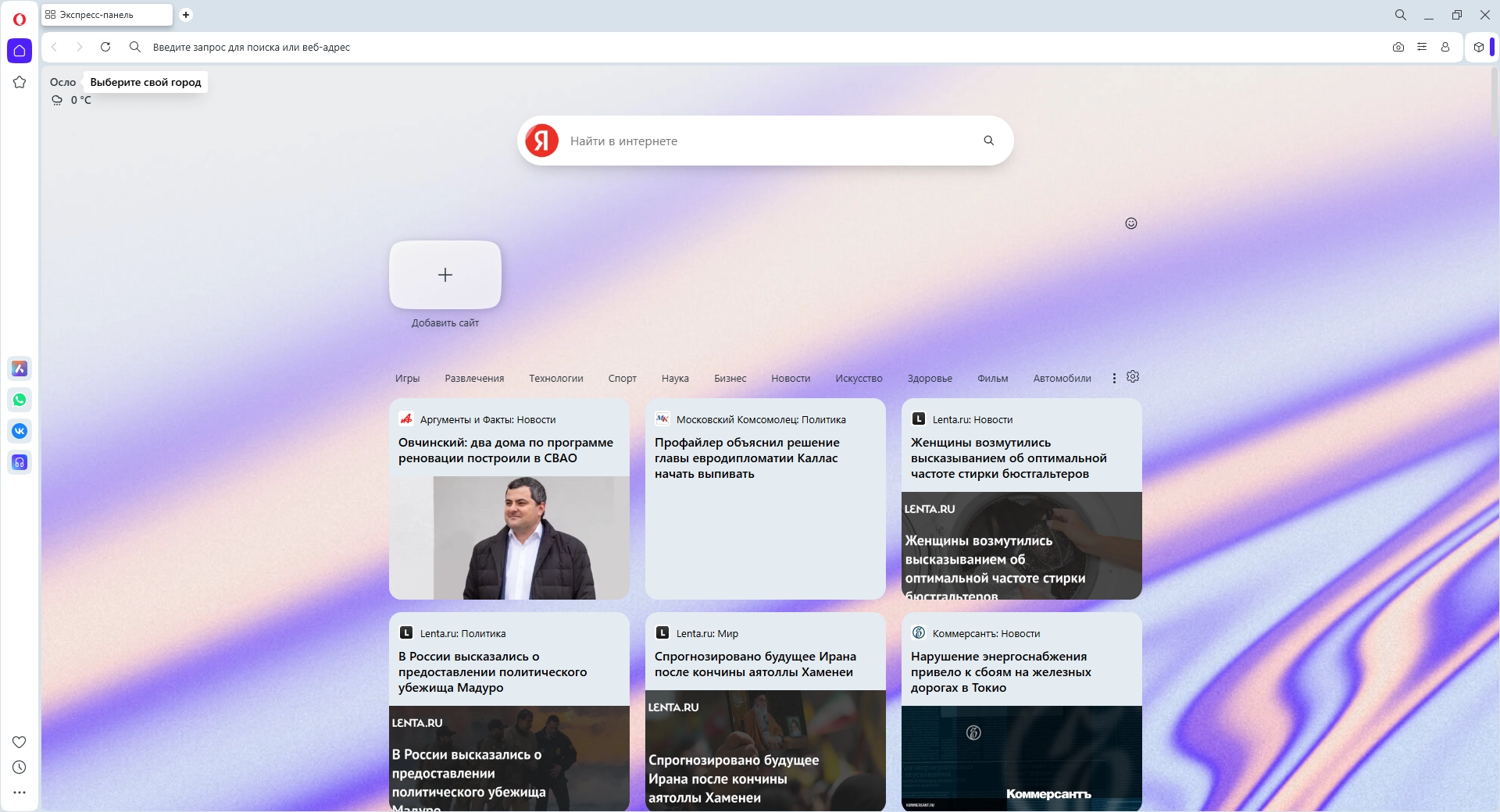Click the back navigation arrow
This screenshot has width=1500, height=812.
(x=54, y=47)
